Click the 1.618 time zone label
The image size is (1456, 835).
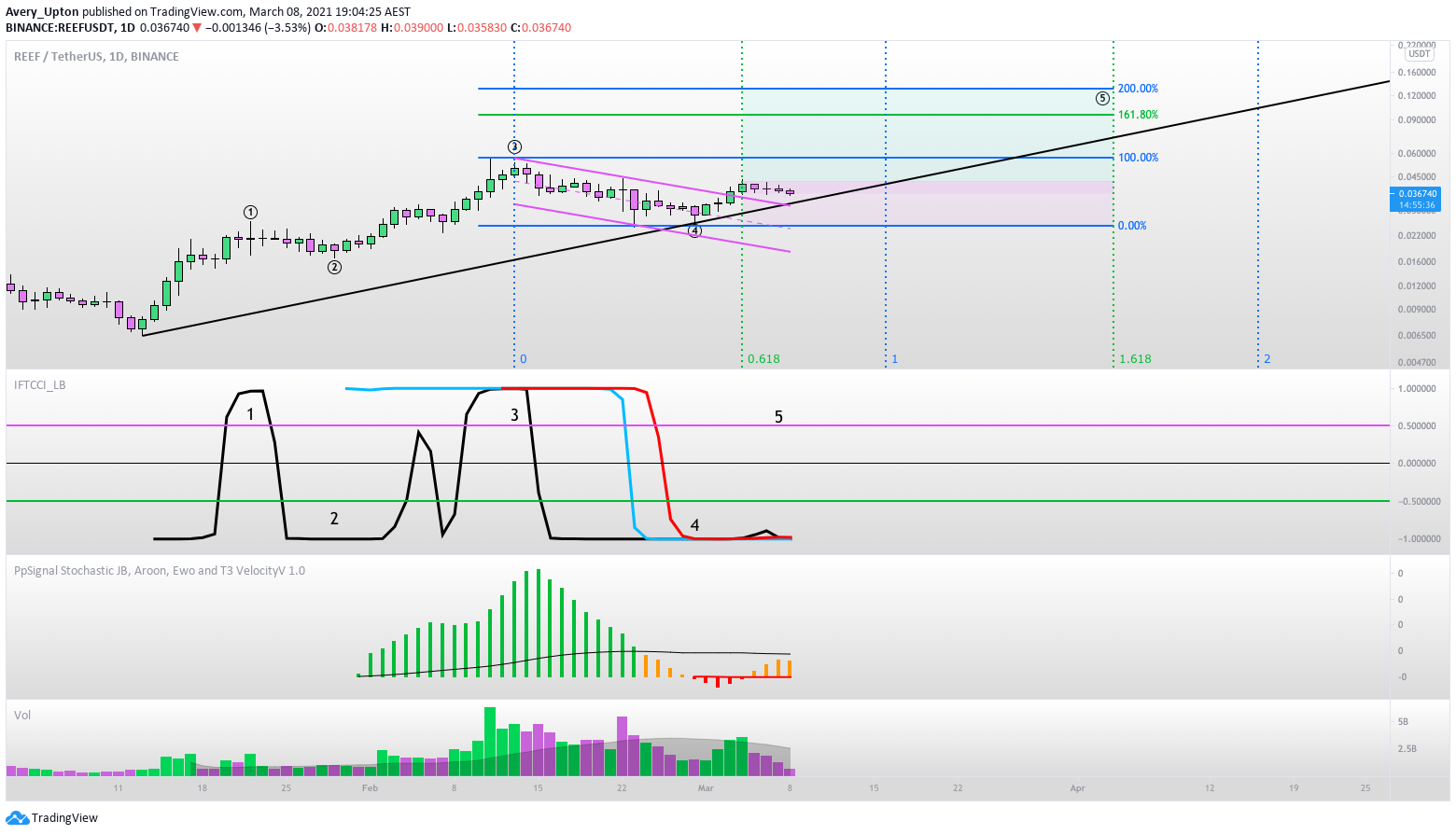pos(1135,359)
